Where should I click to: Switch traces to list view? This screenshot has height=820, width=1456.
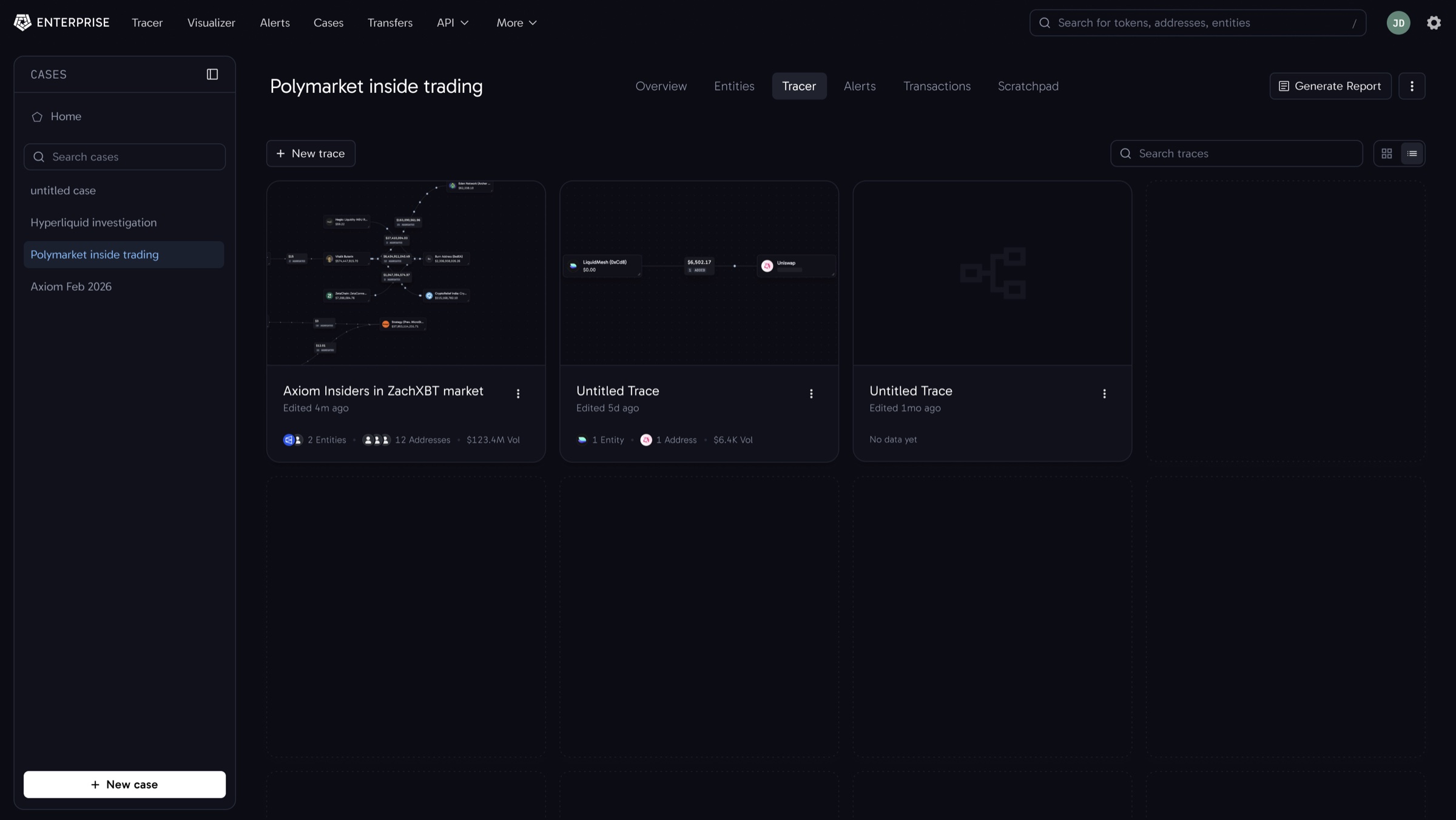1412,154
